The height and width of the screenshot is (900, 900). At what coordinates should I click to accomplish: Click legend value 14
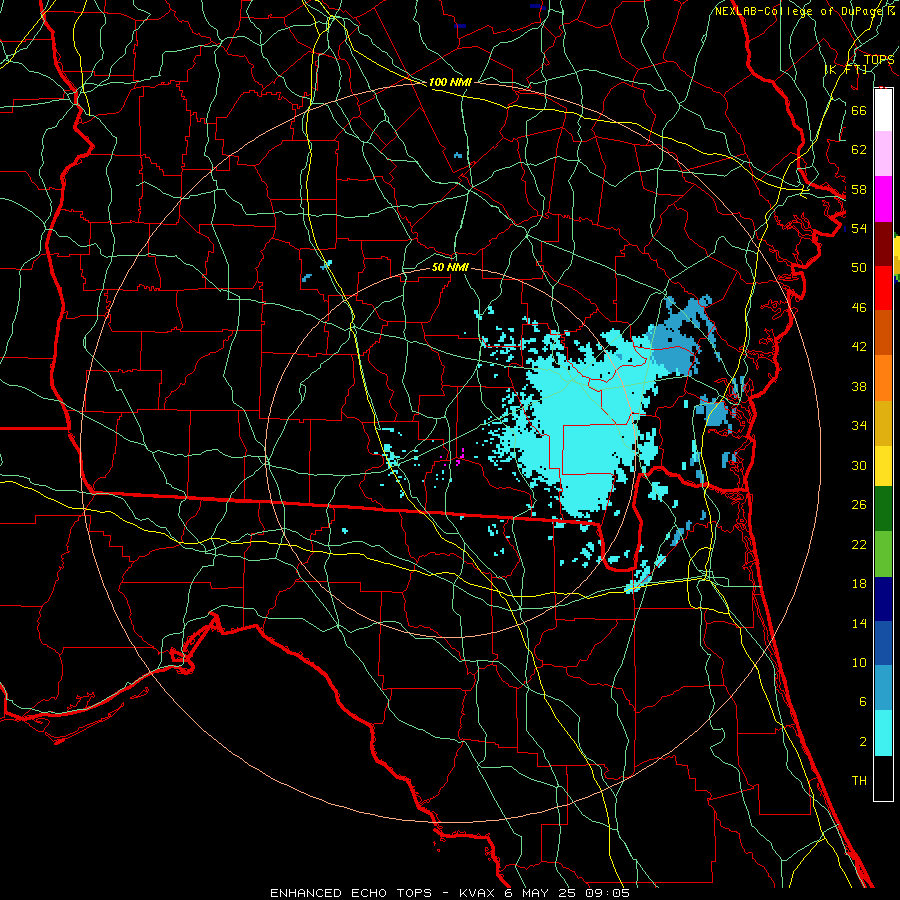pyautogui.click(x=859, y=623)
